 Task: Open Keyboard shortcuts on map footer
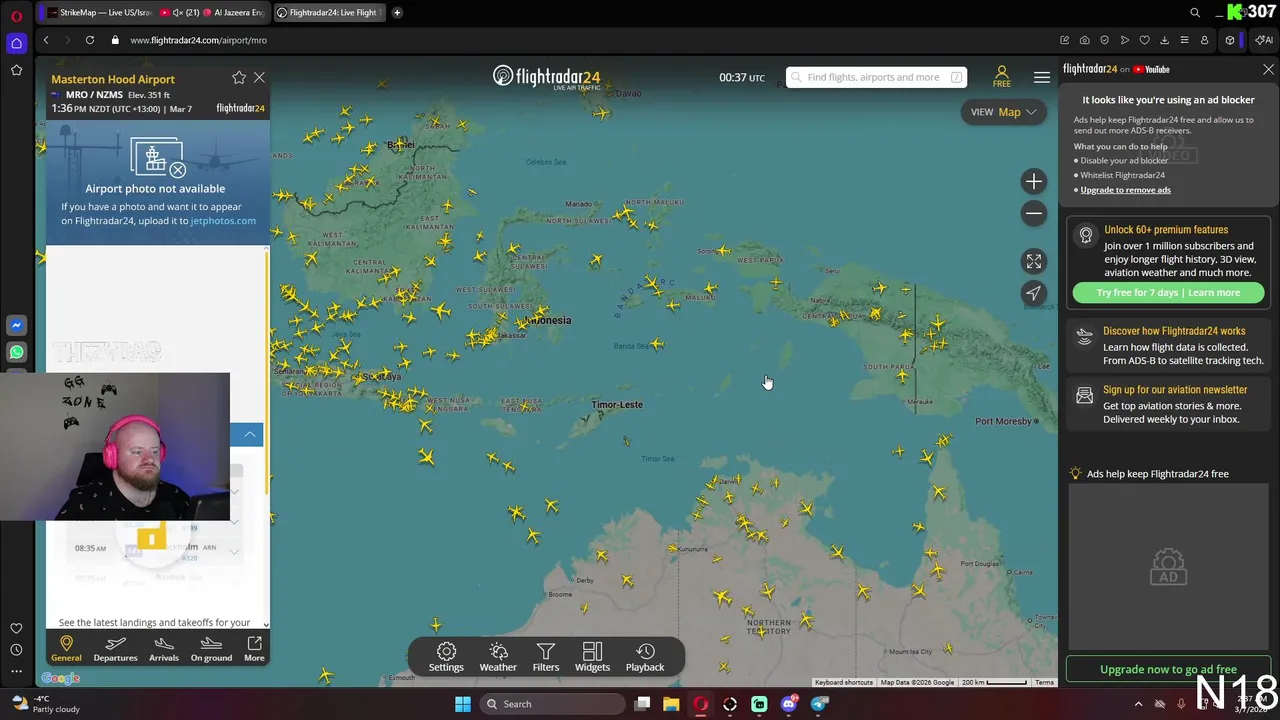[x=844, y=682]
